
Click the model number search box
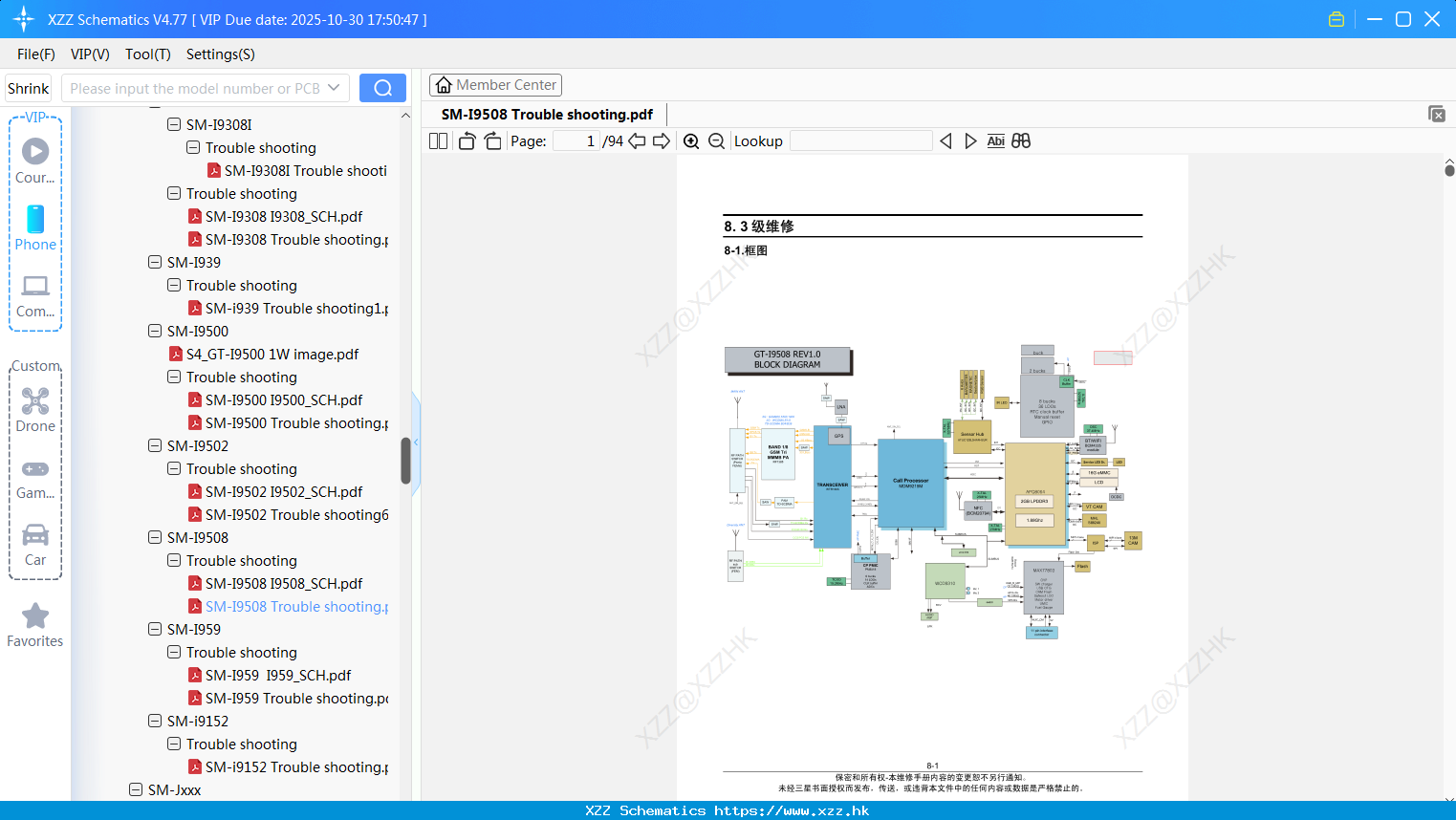point(206,88)
